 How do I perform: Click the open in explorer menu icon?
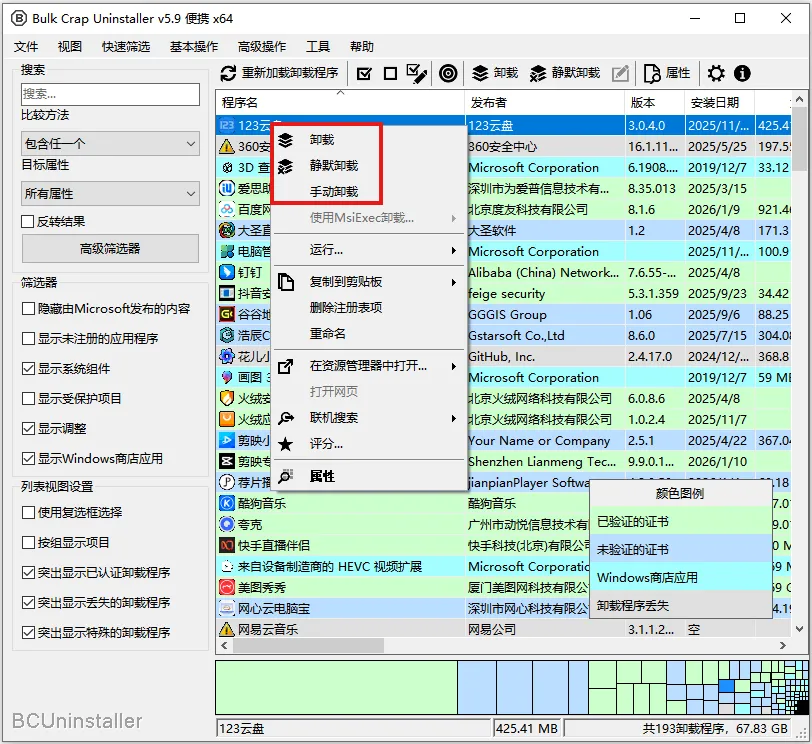285,366
